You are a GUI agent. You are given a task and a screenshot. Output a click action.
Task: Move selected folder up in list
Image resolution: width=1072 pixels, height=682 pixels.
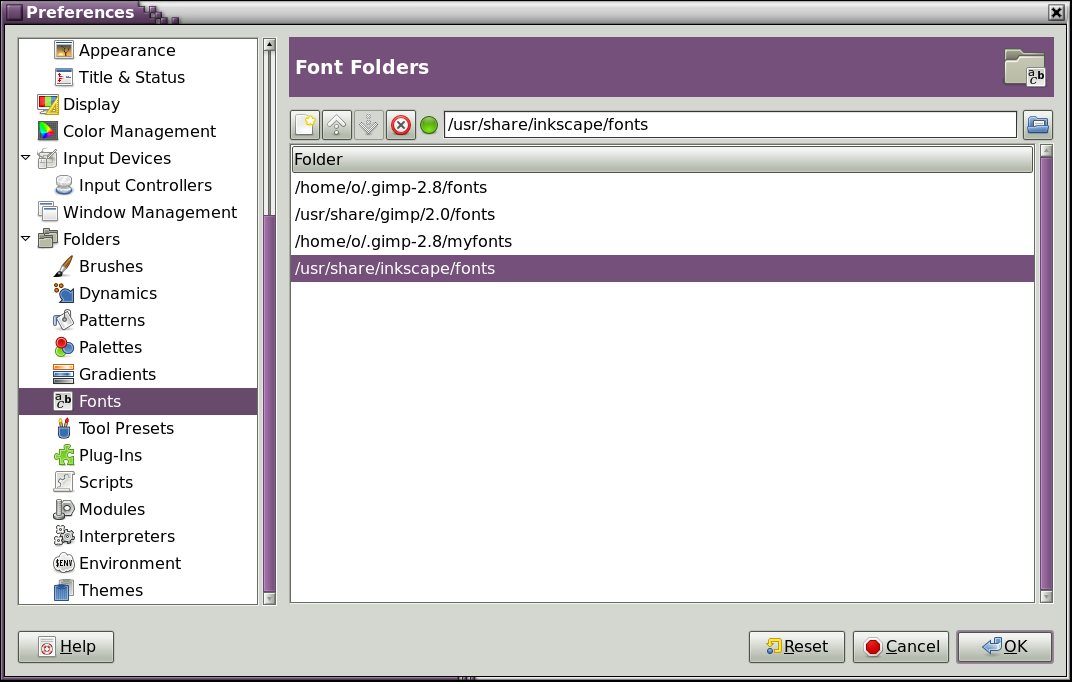[x=336, y=125]
